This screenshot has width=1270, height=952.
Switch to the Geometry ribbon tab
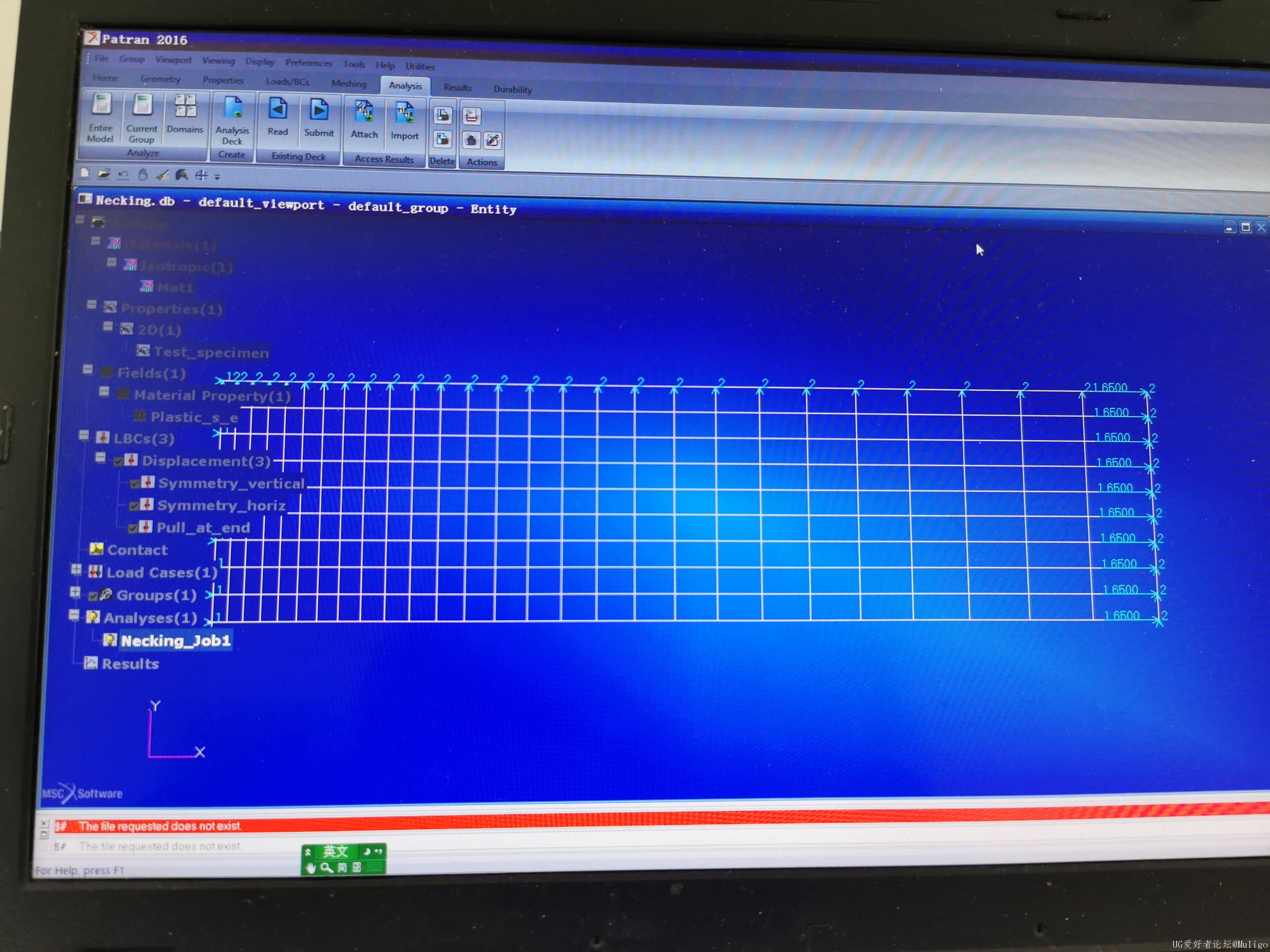pos(161,79)
